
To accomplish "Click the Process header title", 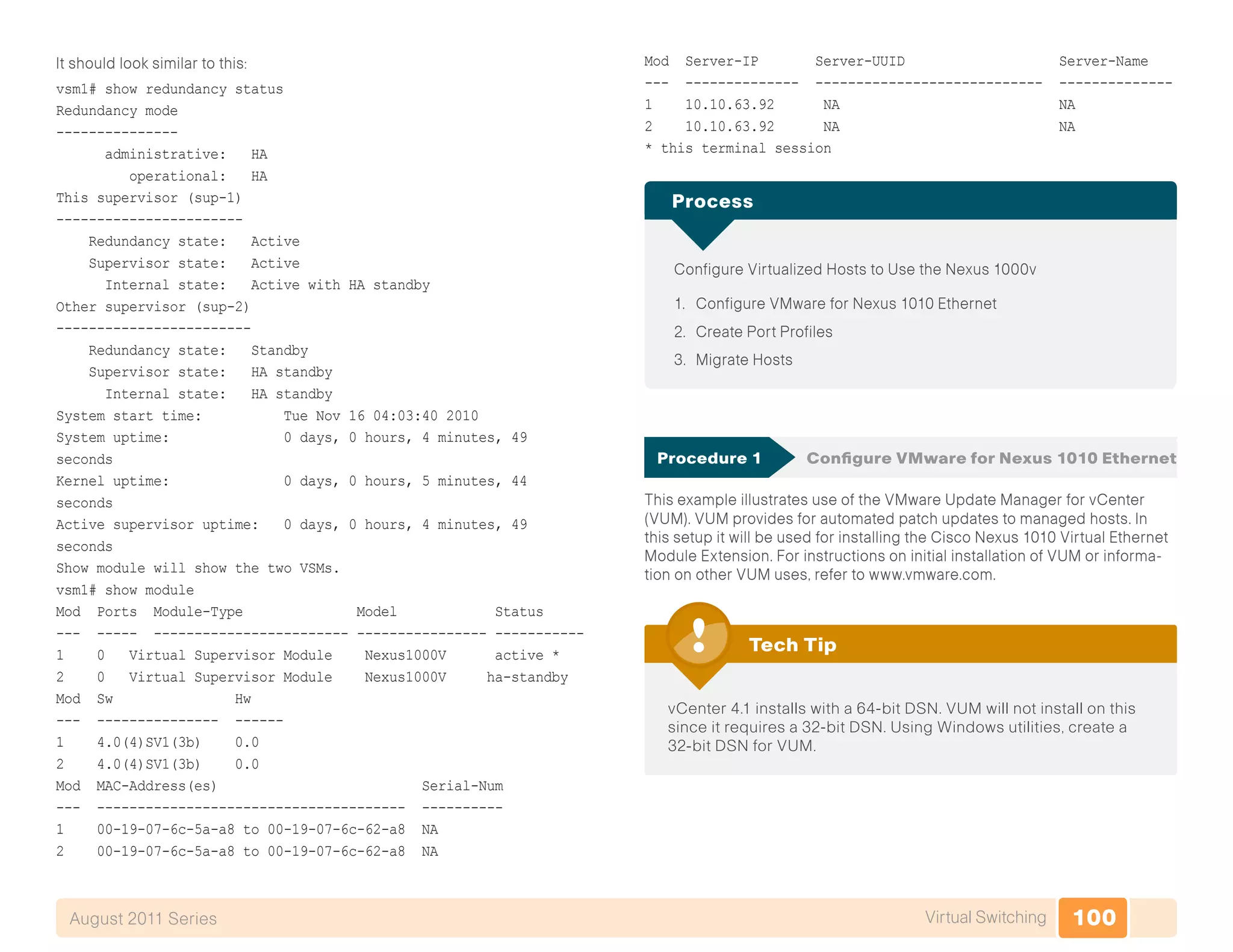I will [712, 201].
